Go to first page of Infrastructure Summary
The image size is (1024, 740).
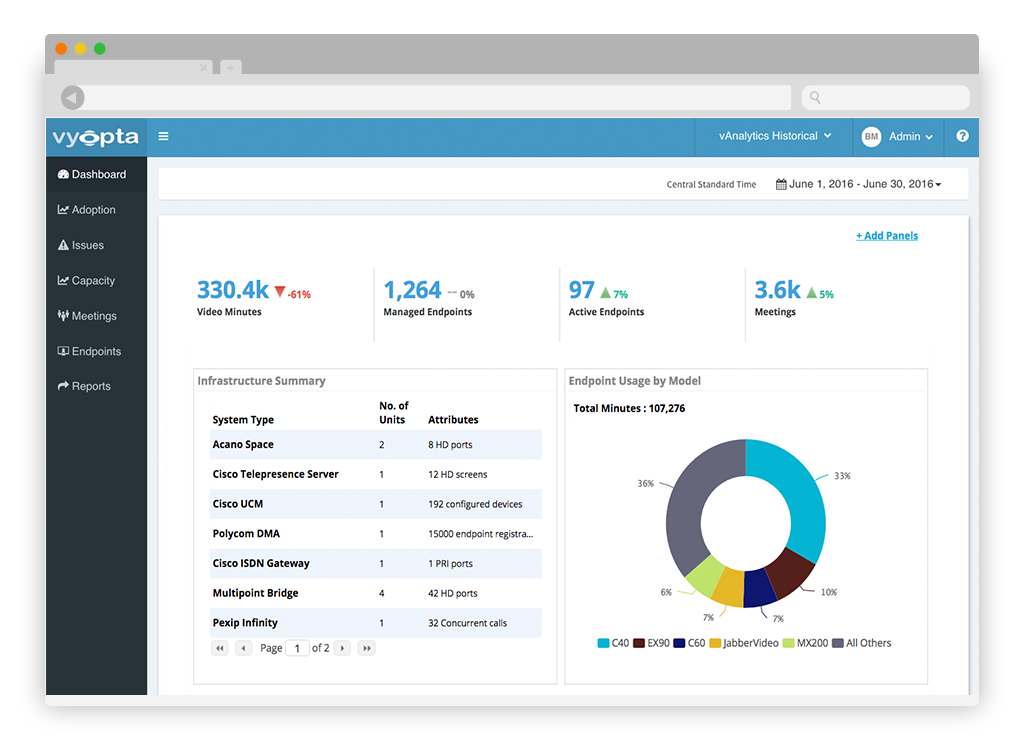point(220,648)
